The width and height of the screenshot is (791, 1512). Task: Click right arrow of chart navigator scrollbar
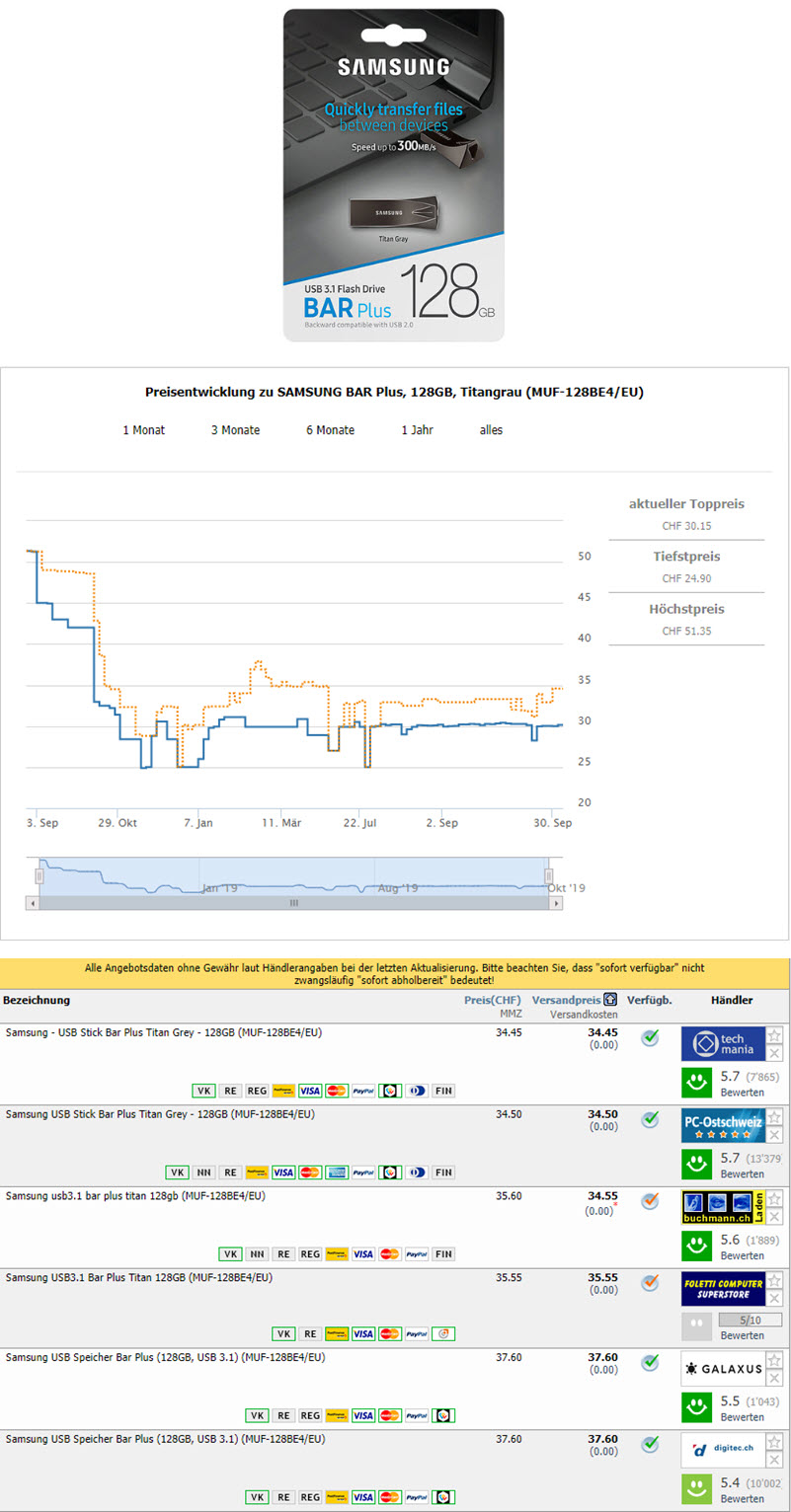[557, 903]
